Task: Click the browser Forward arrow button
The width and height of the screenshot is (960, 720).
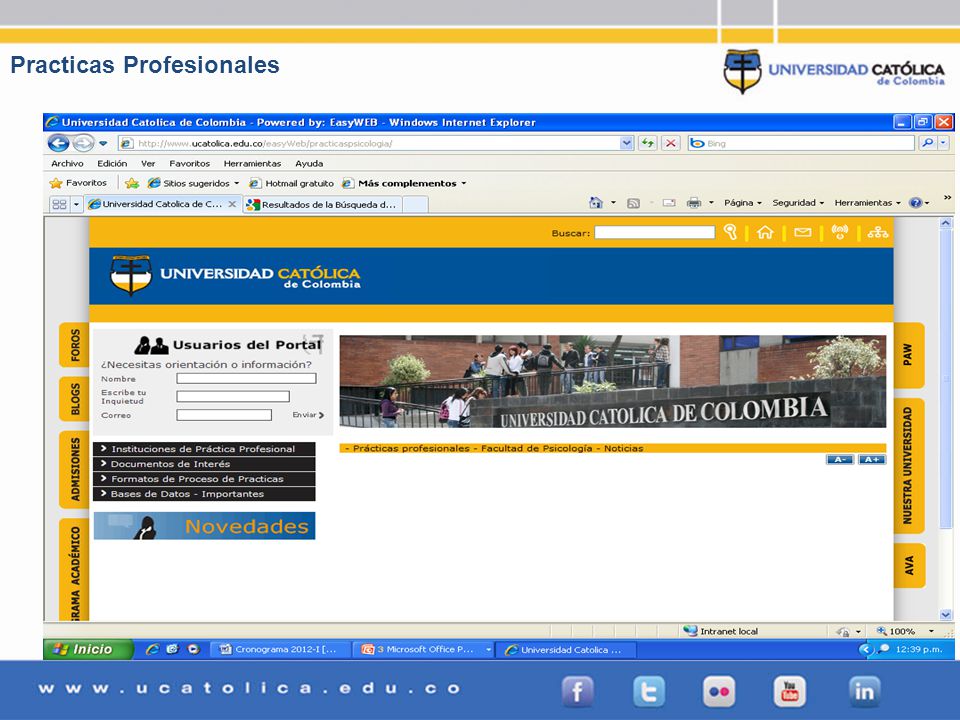Action: click(83, 143)
